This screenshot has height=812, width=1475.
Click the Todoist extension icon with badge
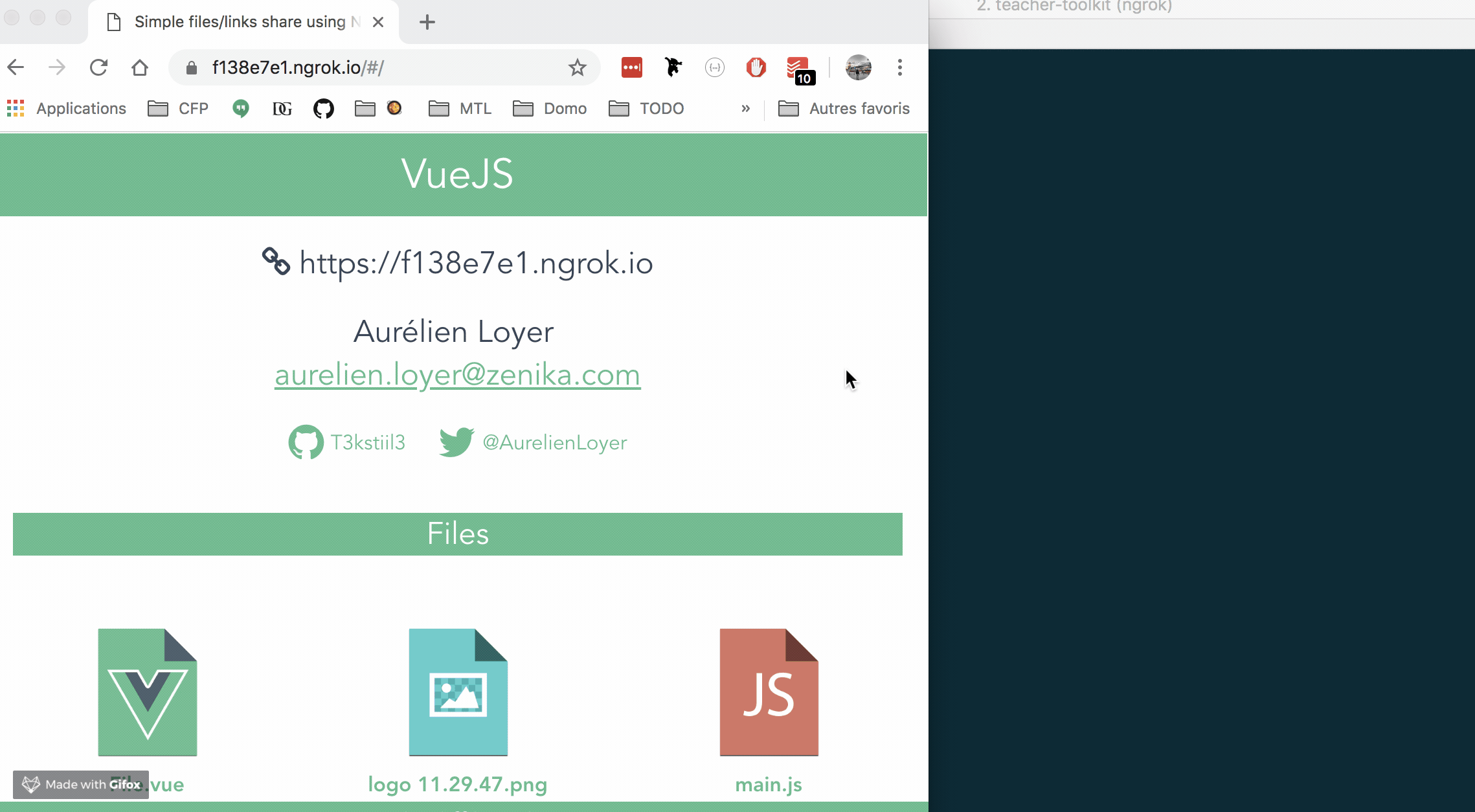pyautogui.click(x=798, y=69)
